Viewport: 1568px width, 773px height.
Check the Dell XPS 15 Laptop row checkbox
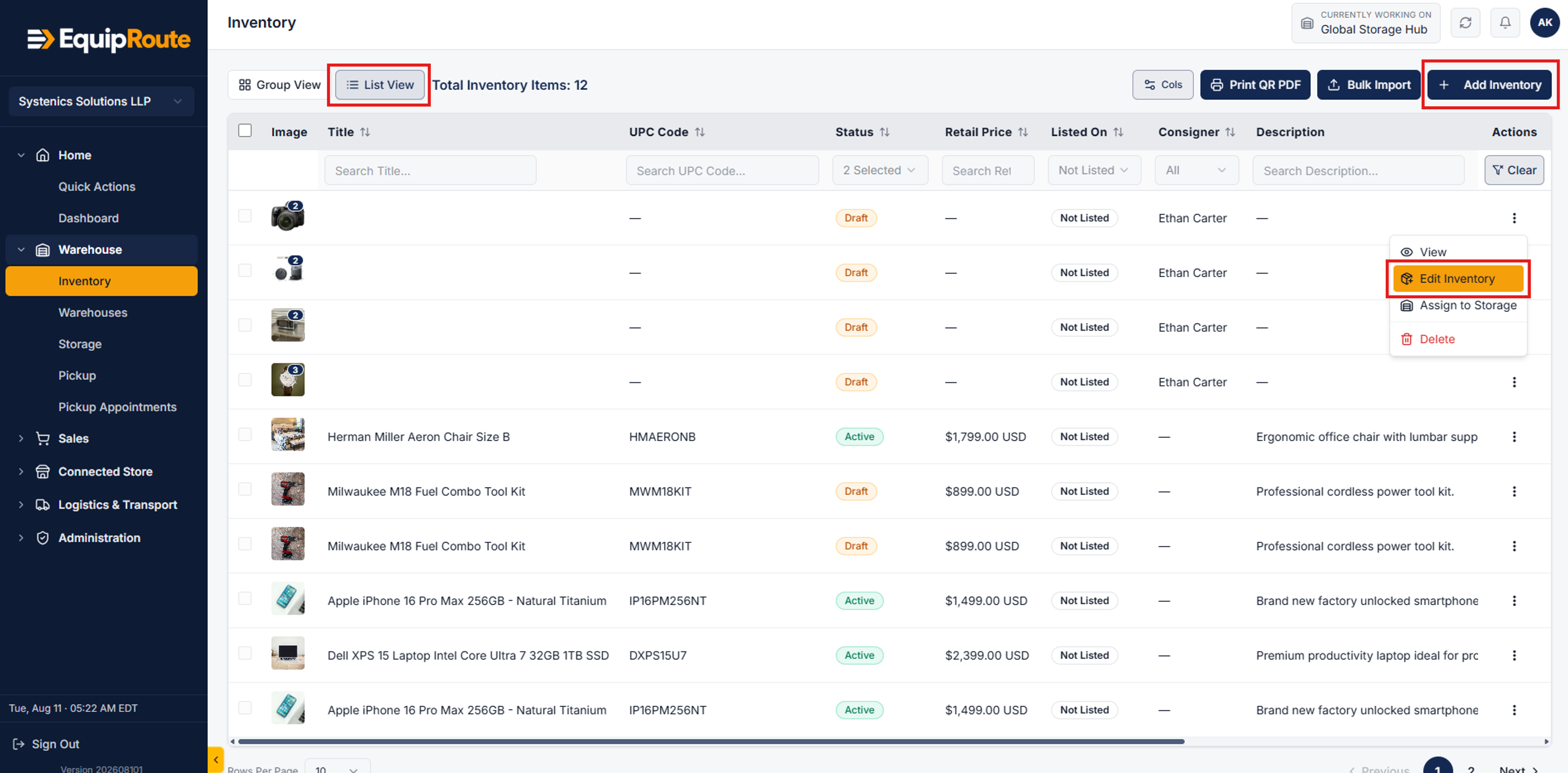pyautogui.click(x=245, y=653)
